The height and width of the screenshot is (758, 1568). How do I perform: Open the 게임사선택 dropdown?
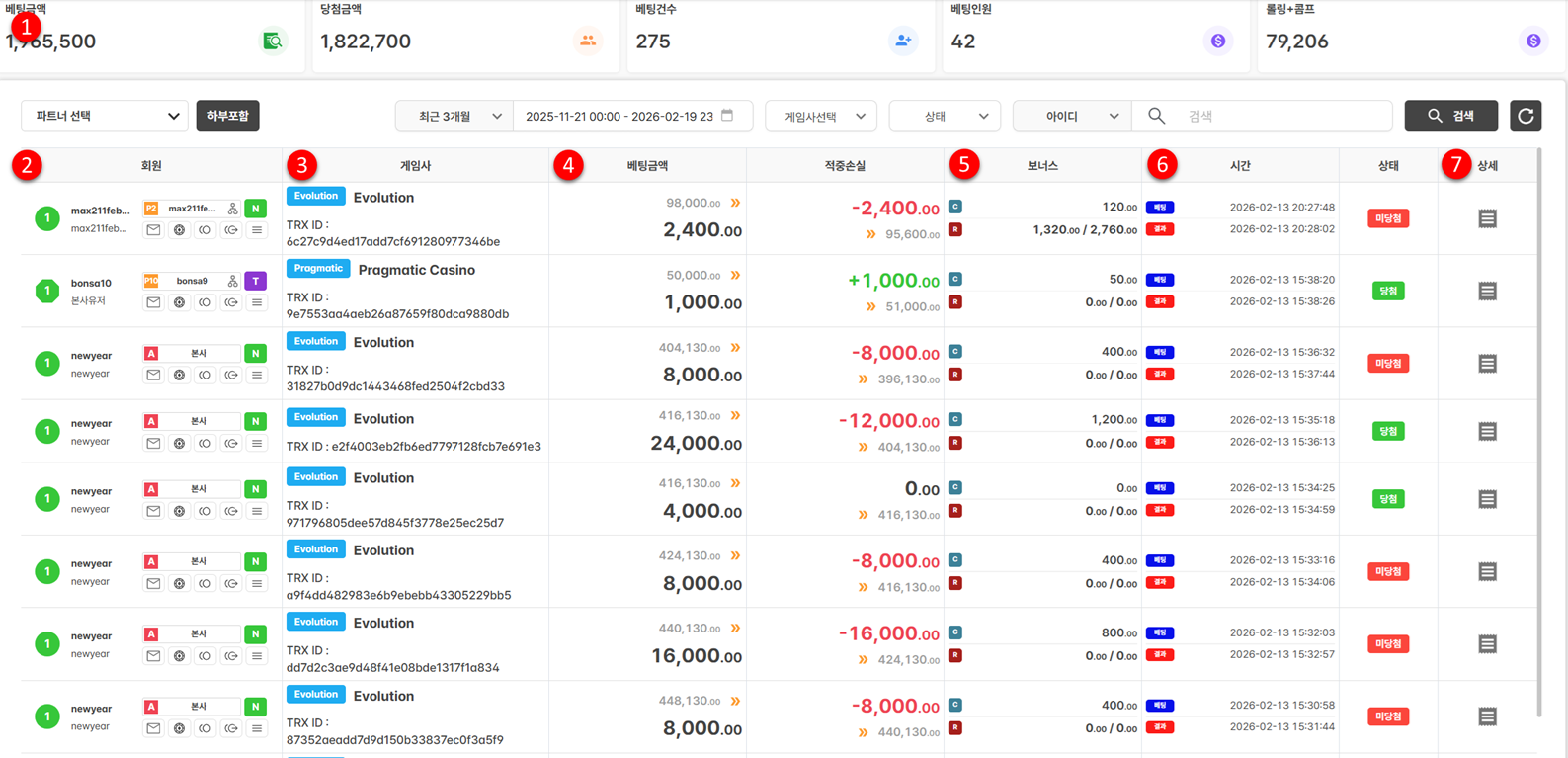(821, 116)
